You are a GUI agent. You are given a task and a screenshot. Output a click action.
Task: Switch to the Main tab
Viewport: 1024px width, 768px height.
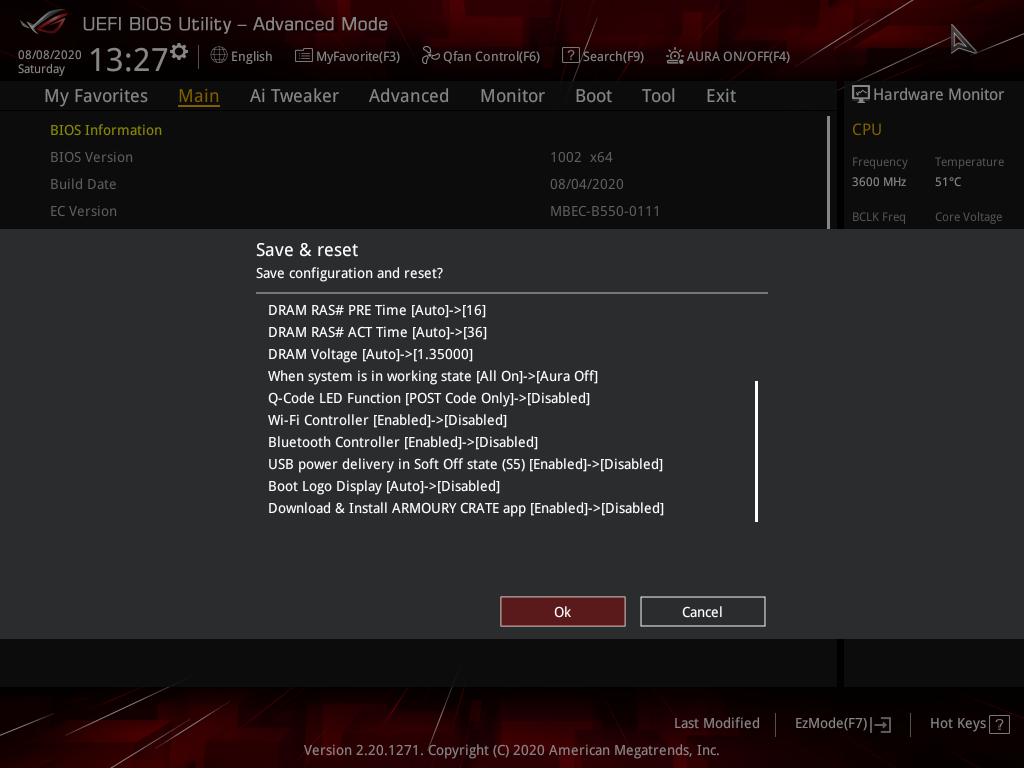(x=199, y=96)
